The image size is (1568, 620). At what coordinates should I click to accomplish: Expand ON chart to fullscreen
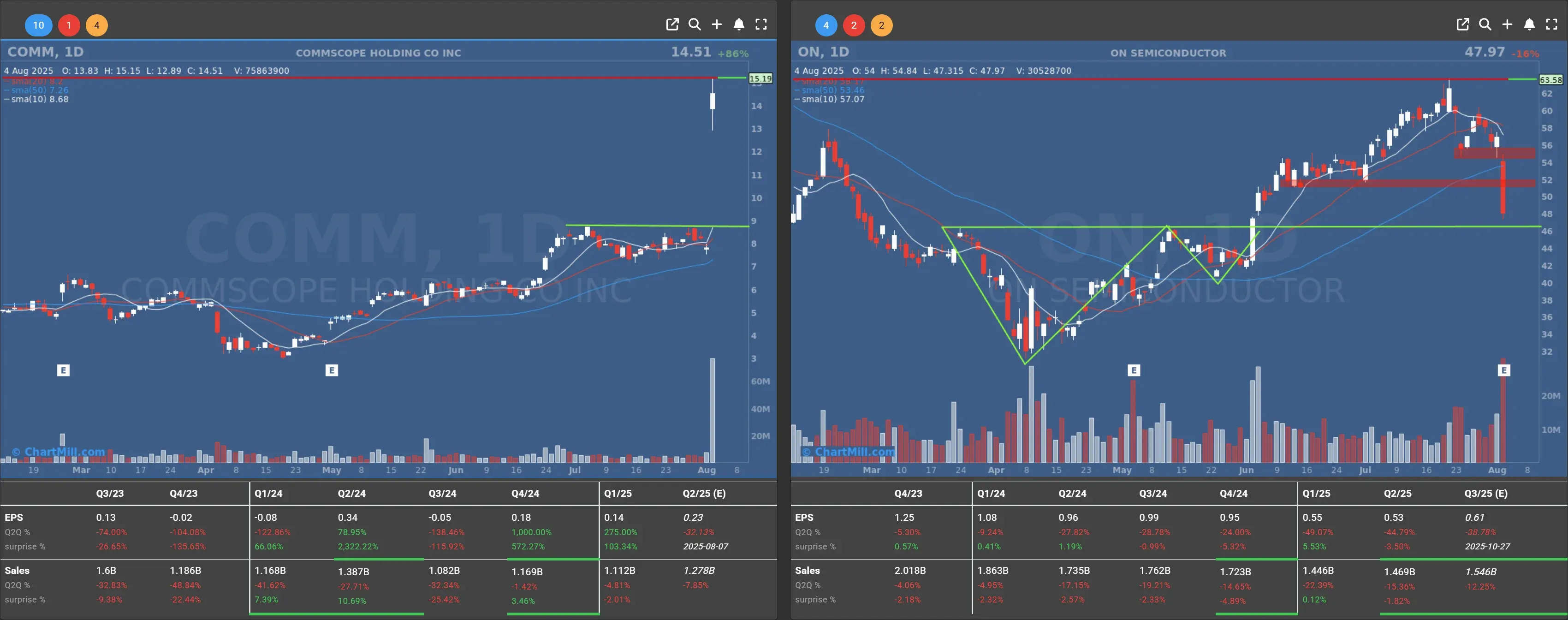(x=1551, y=24)
